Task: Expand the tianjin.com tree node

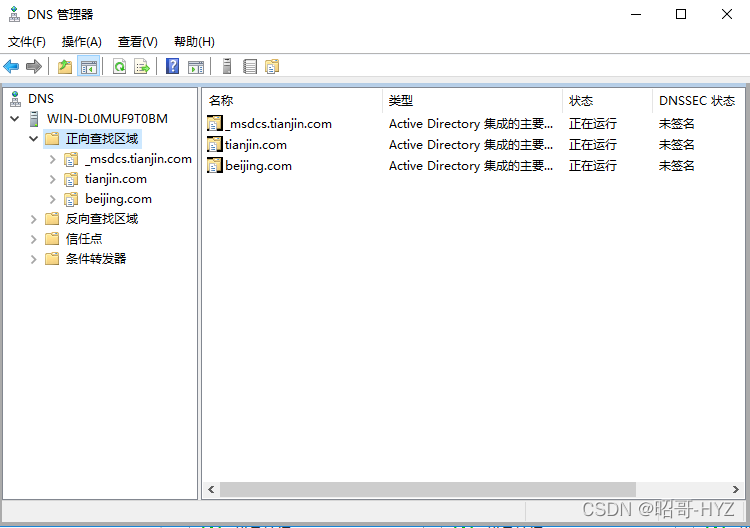Action: pyautogui.click(x=53, y=179)
